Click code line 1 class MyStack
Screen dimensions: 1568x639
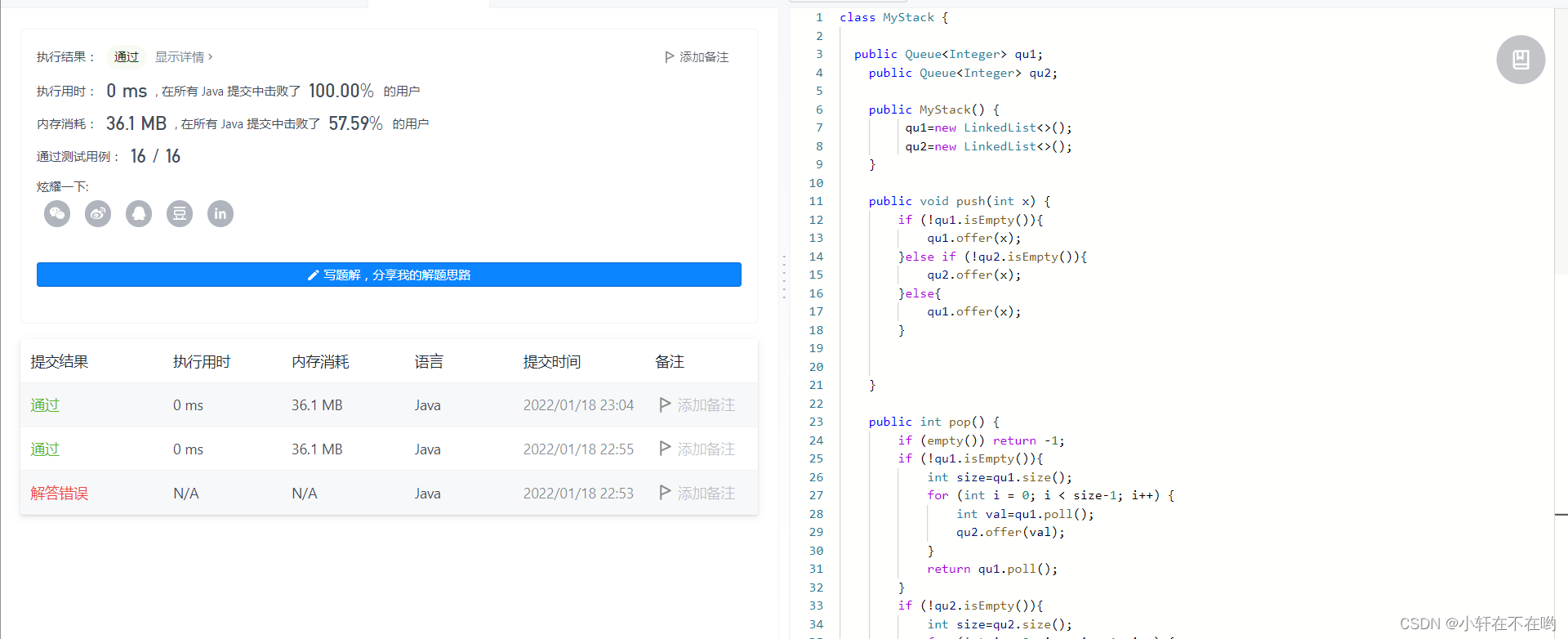(893, 17)
